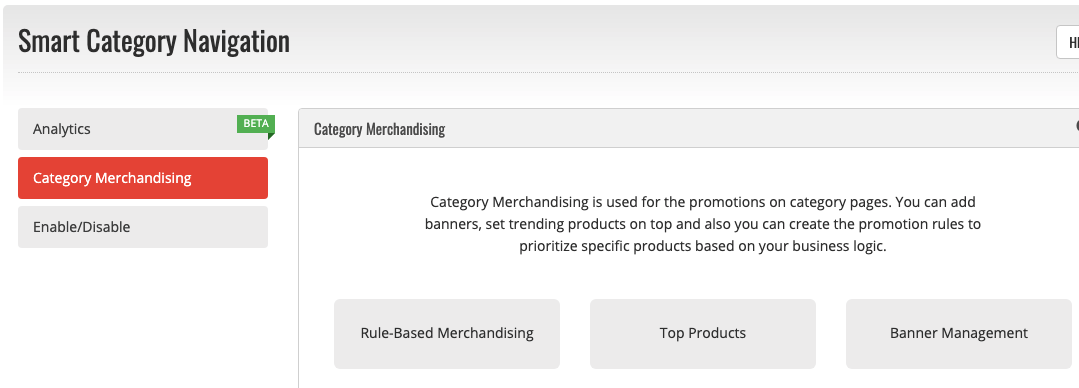Click the gray header bar of the merchandising panel
1079x388 pixels.
click(x=689, y=129)
